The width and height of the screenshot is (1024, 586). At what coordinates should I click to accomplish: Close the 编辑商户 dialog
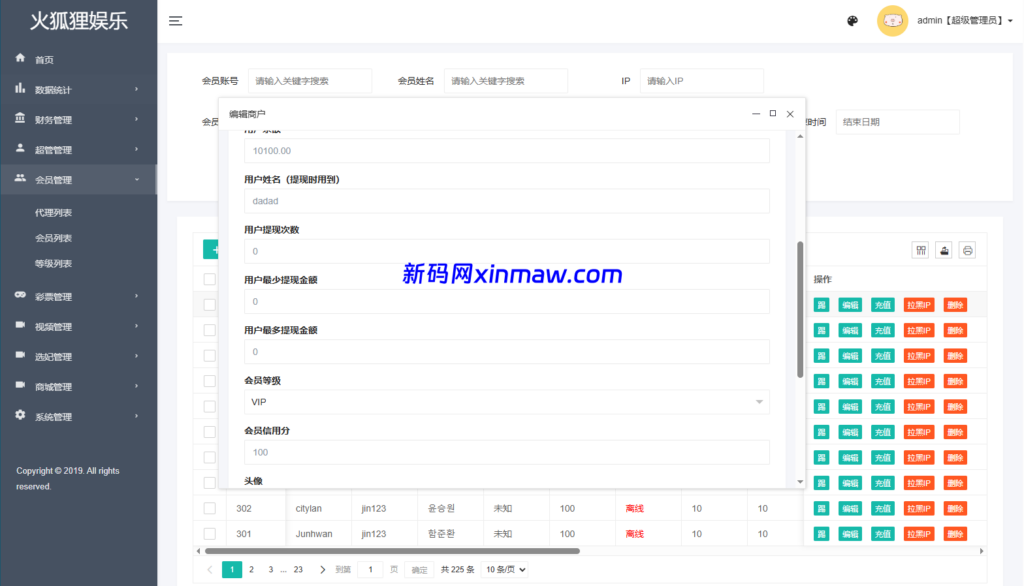[x=790, y=114]
